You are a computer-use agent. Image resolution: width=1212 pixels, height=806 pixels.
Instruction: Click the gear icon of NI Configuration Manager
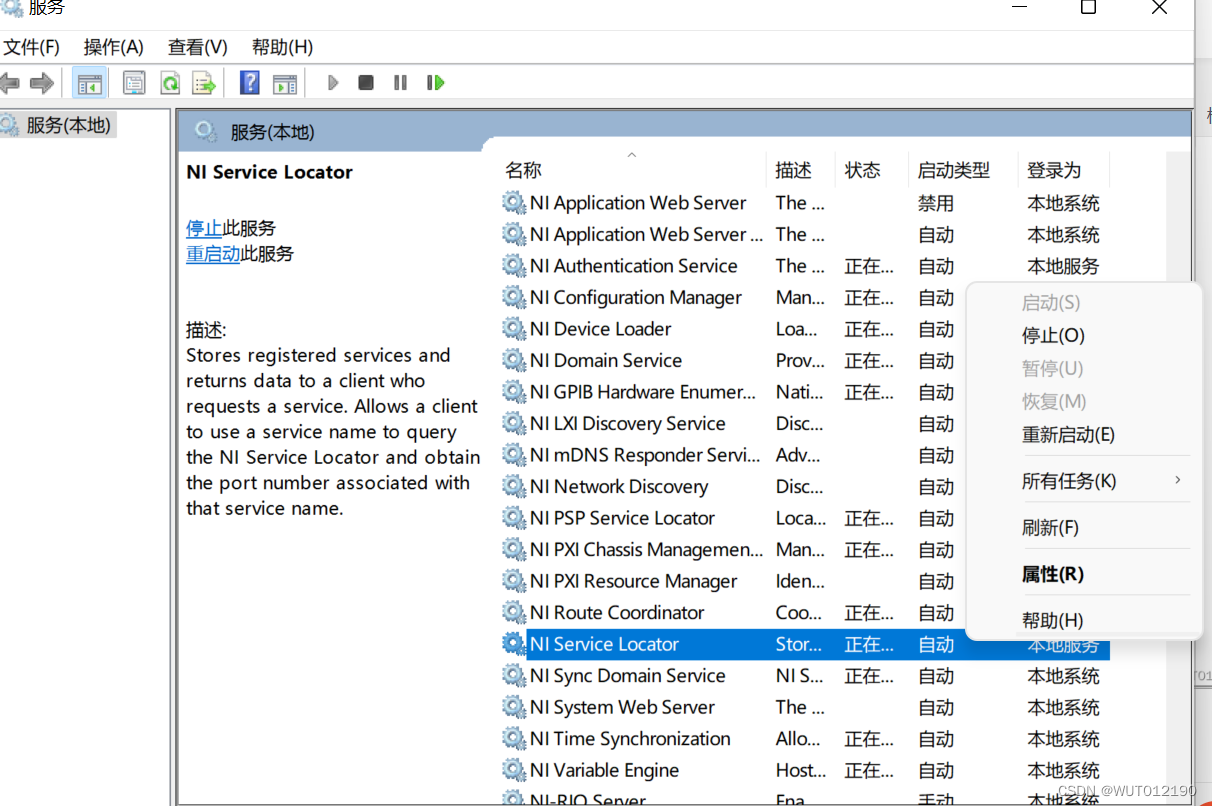(514, 297)
